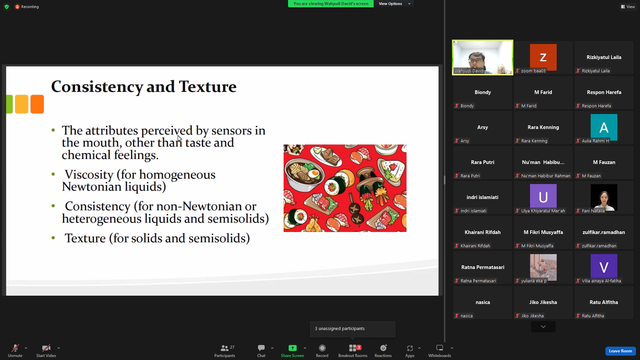The image size is (640, 360).
Task: Click the Record button icon
Action: [322, 348]
